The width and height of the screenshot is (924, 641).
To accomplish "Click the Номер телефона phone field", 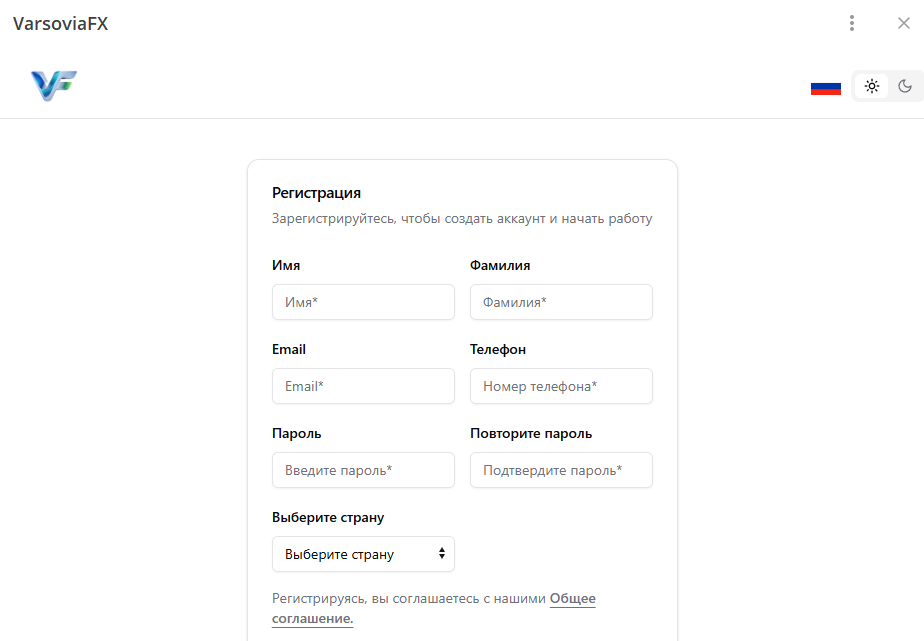I will click(x=561, y=386).
